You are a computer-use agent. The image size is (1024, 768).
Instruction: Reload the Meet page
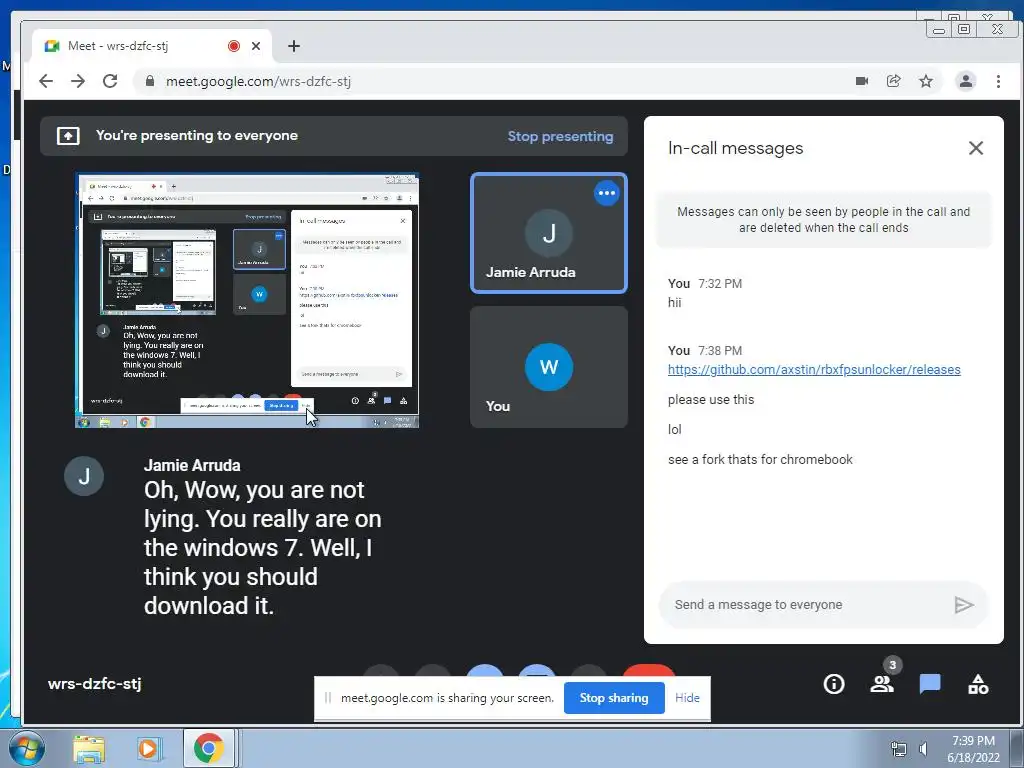(110, 81)
